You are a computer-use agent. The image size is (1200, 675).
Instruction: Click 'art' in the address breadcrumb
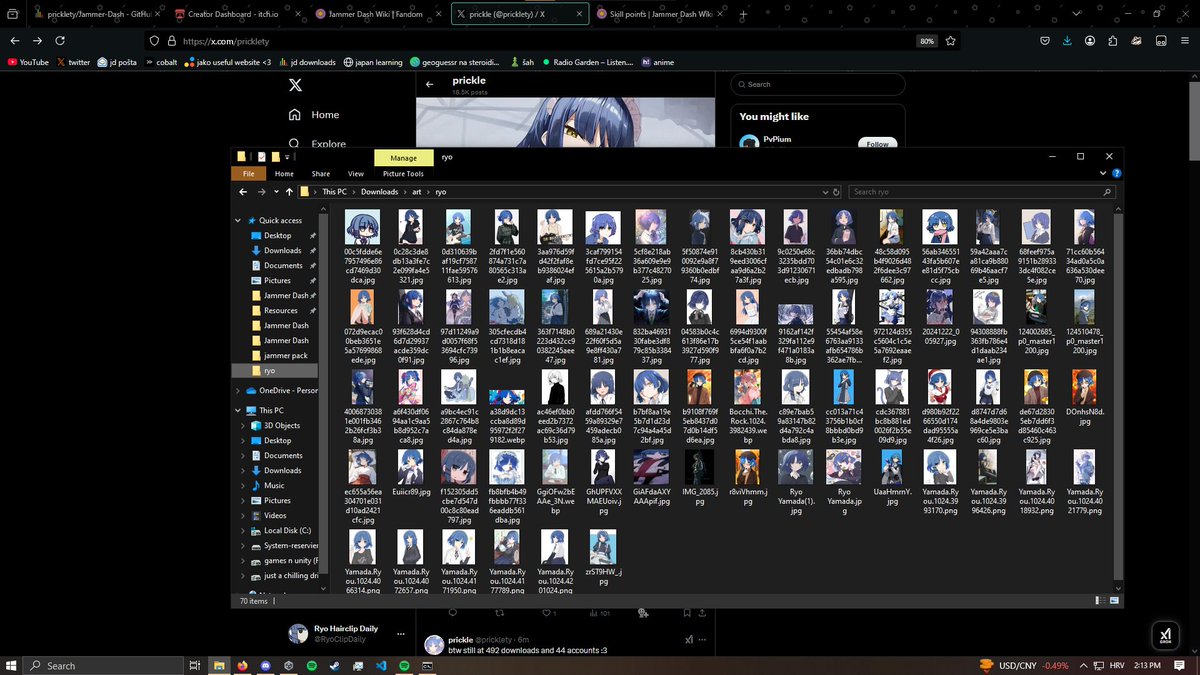coord(417,191)
